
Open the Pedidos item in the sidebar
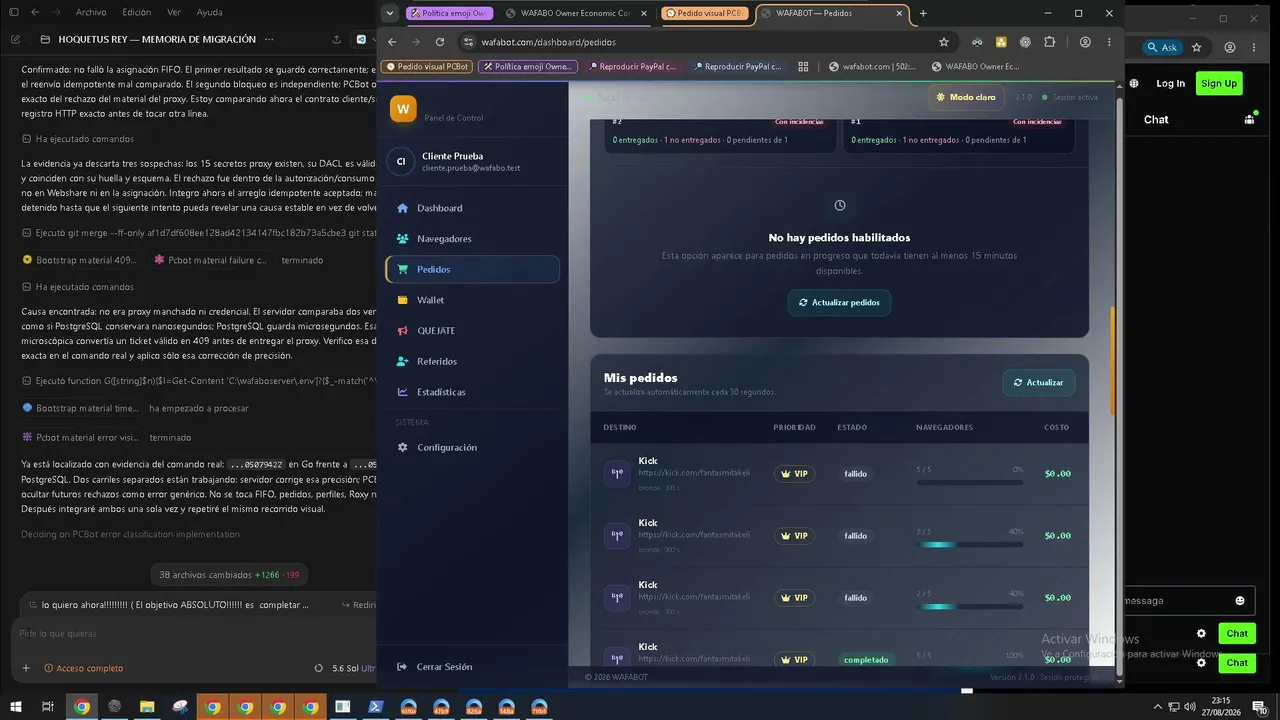coord(472,269)
